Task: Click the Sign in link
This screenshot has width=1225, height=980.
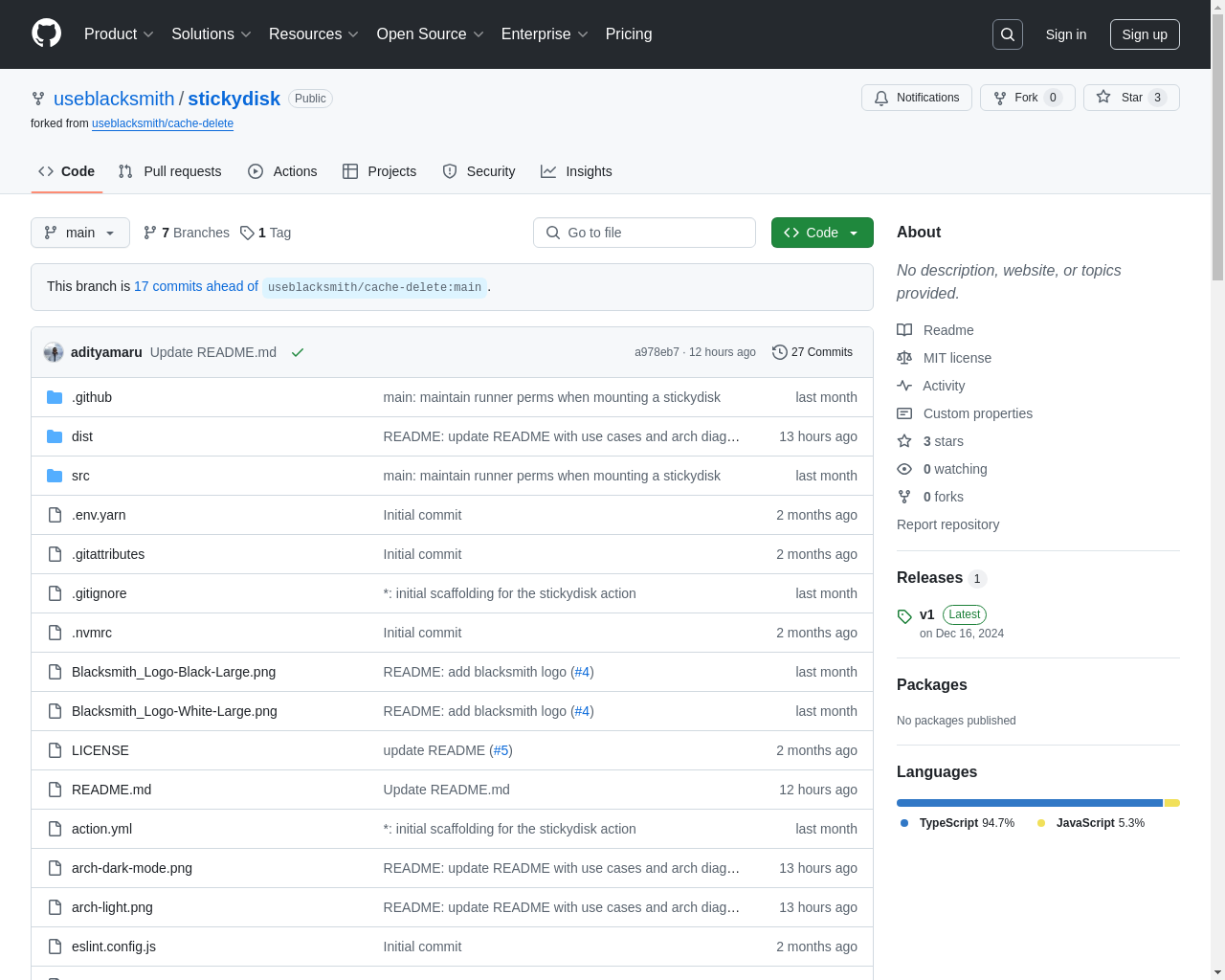Action: click(1066, 34)
